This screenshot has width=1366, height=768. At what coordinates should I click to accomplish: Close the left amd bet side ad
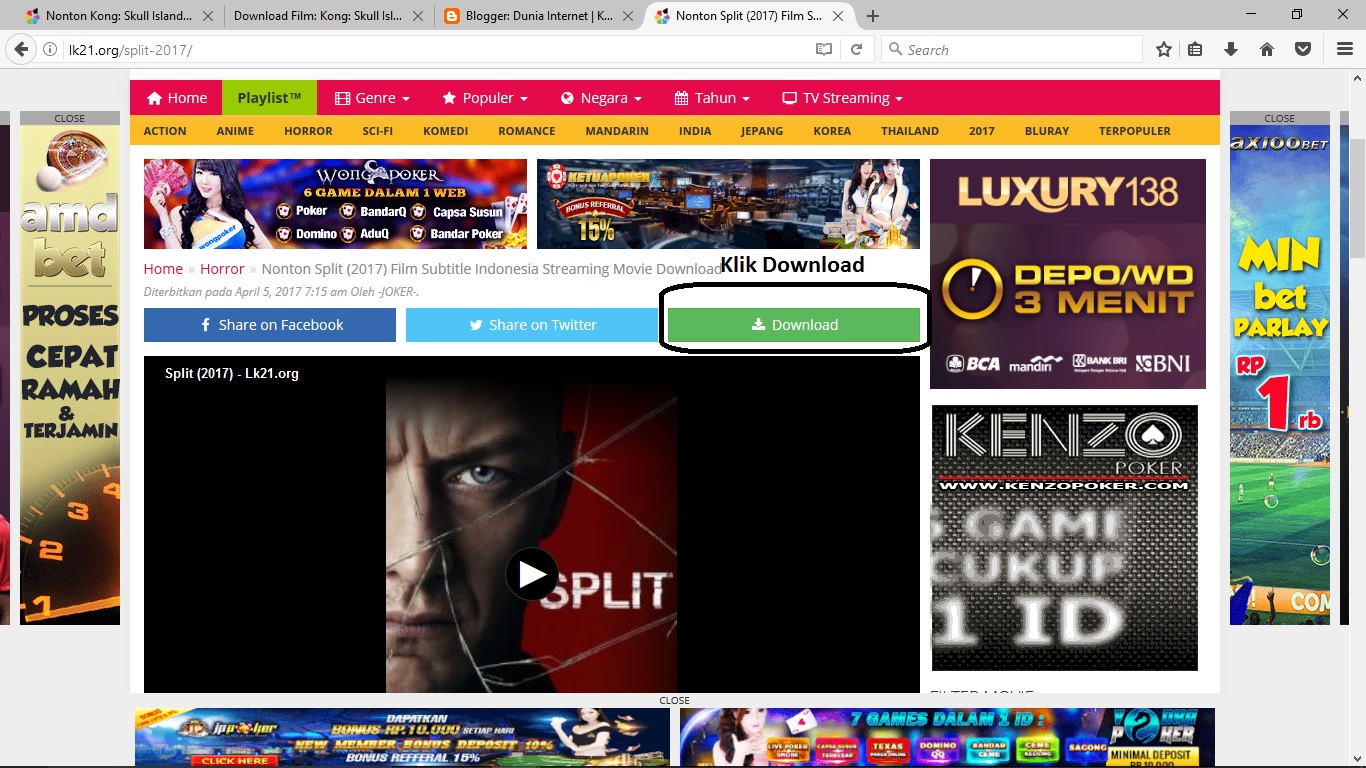pos(70,118)
